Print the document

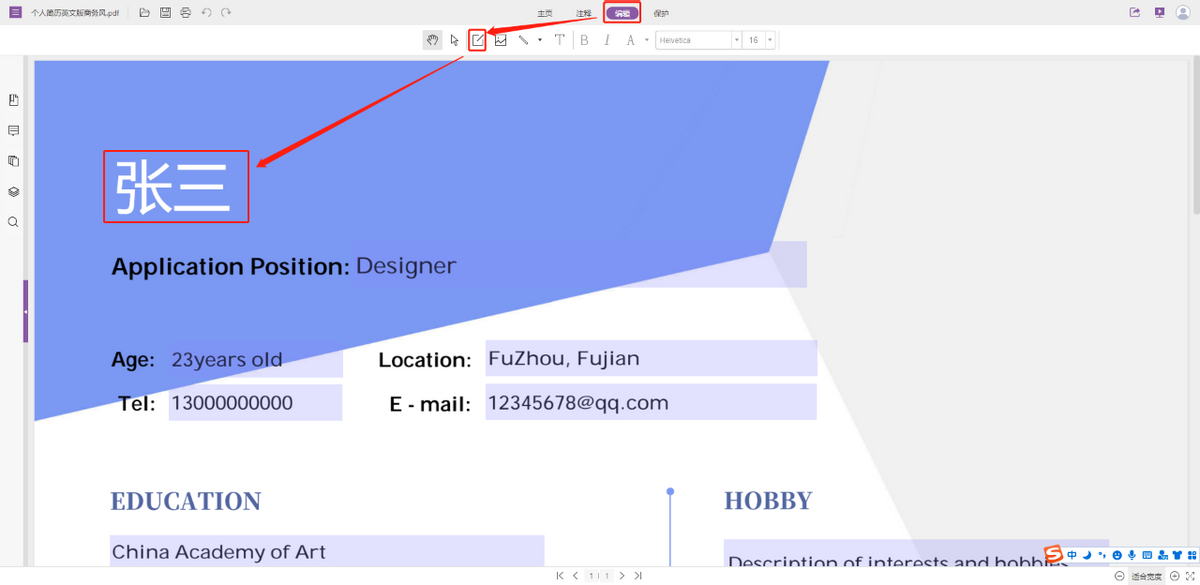(x=186, y=13)
